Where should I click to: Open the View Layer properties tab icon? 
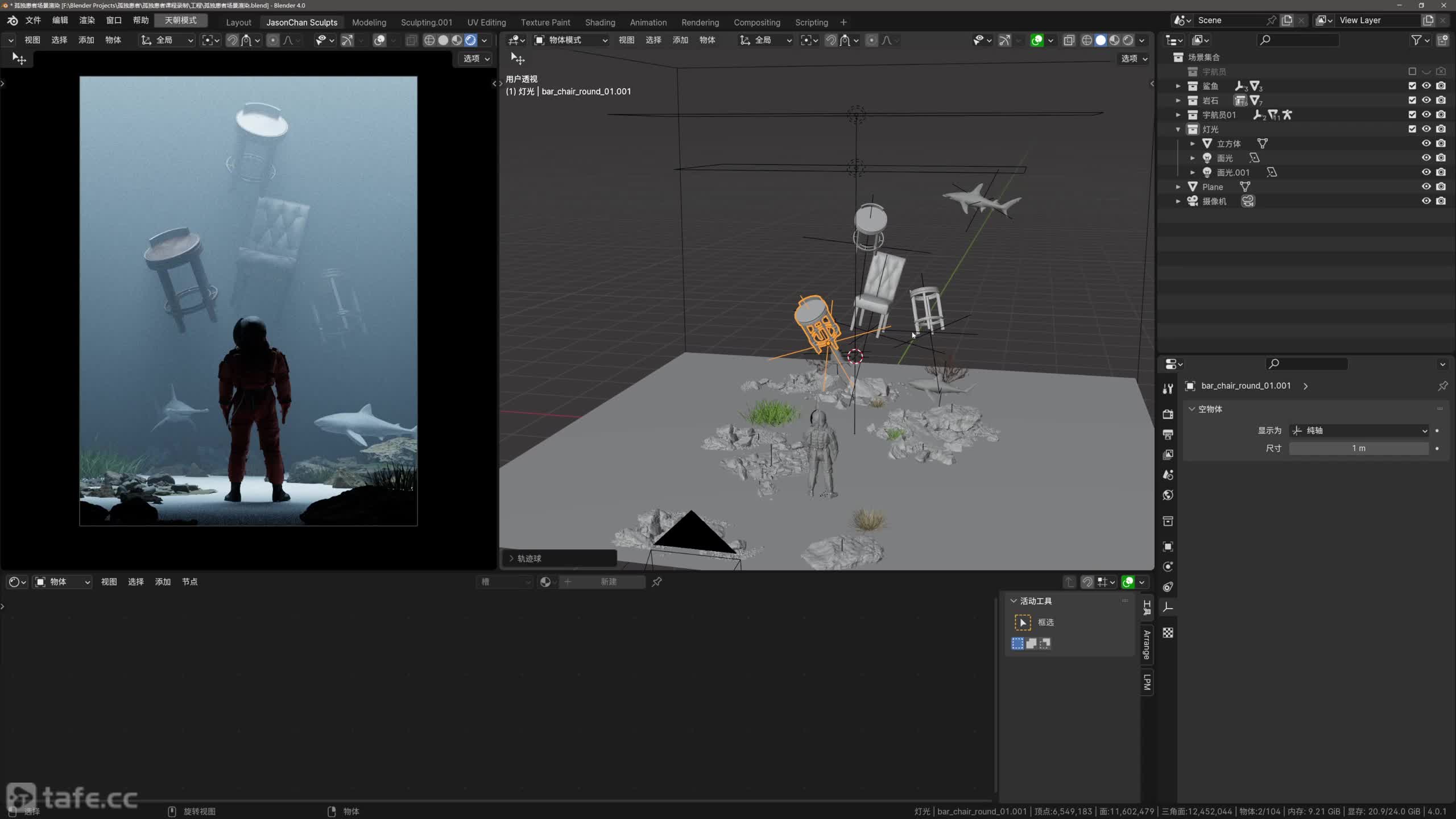pyautogui.click(x=1168, y=454)
